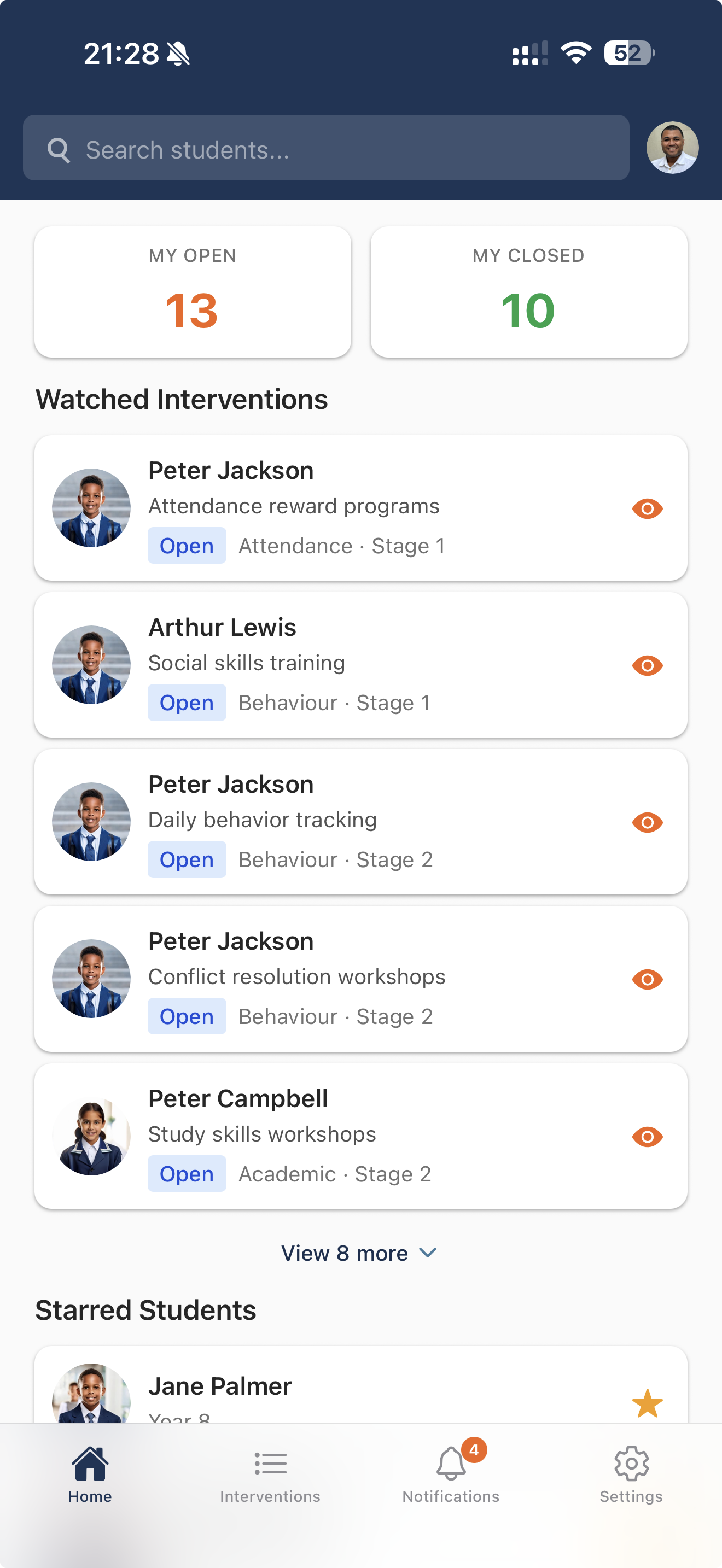Tap the search magnifier icon
This screenshot has width=722, height=1568.
point(59,149)
